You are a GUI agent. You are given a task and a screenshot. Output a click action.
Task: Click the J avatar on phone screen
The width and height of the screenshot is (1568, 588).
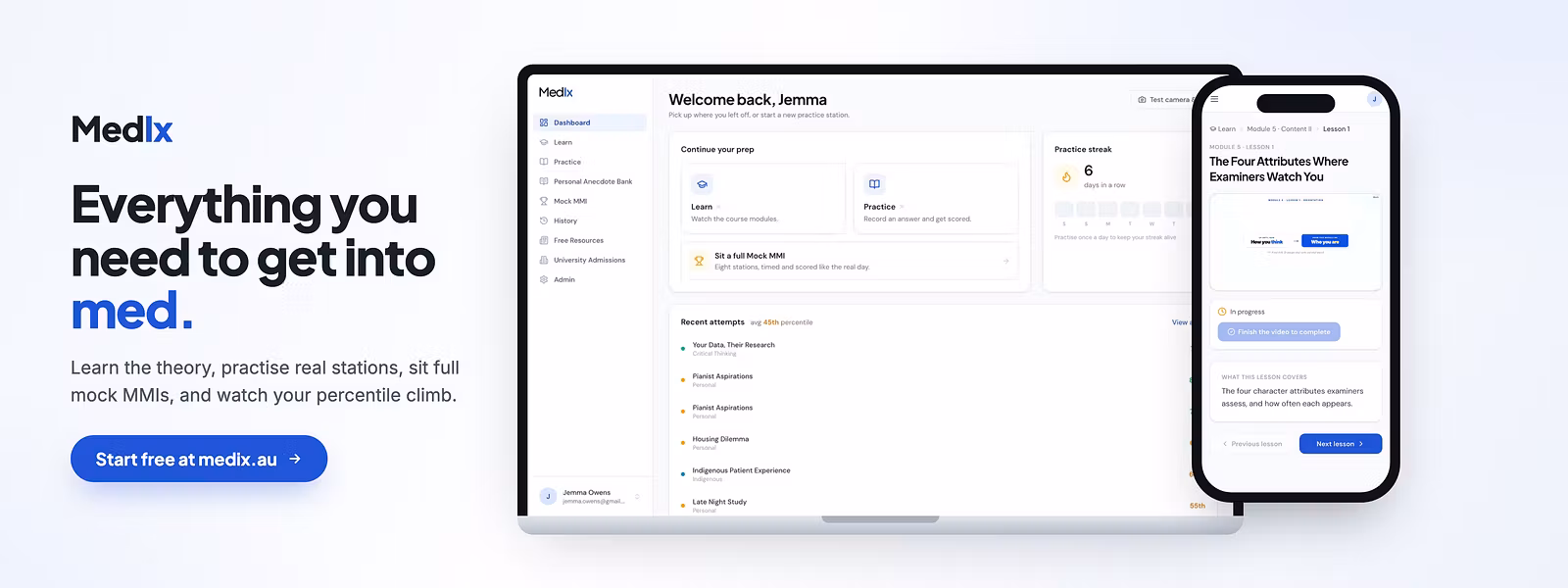click(x=1374, y=99)
